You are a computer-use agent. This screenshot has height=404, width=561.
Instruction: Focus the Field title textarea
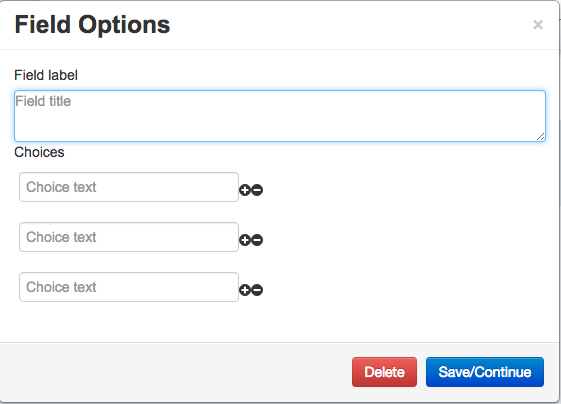[x=280, y=116]
